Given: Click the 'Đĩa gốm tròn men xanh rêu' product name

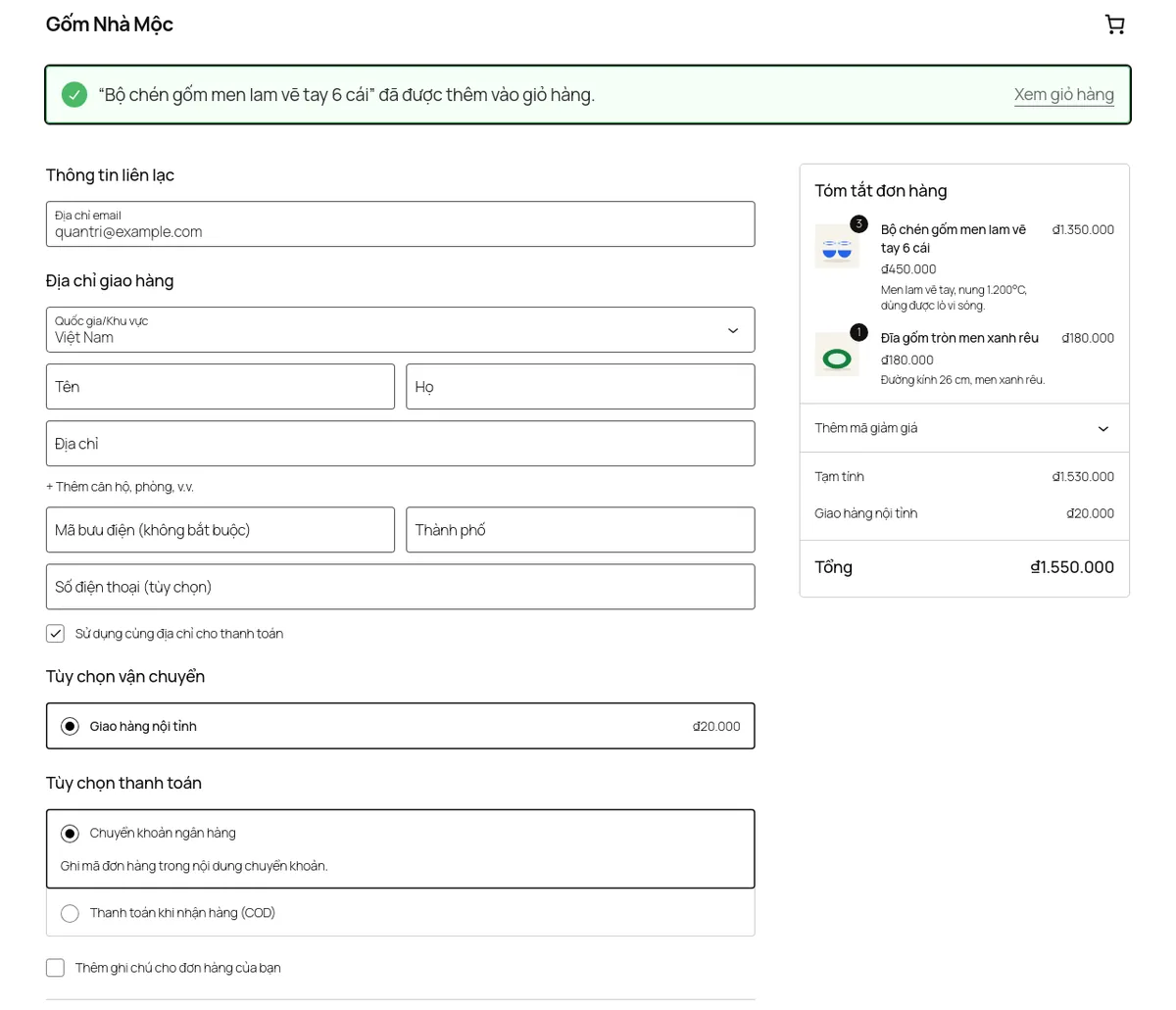Looking at the screenshot, I should 959,338.
